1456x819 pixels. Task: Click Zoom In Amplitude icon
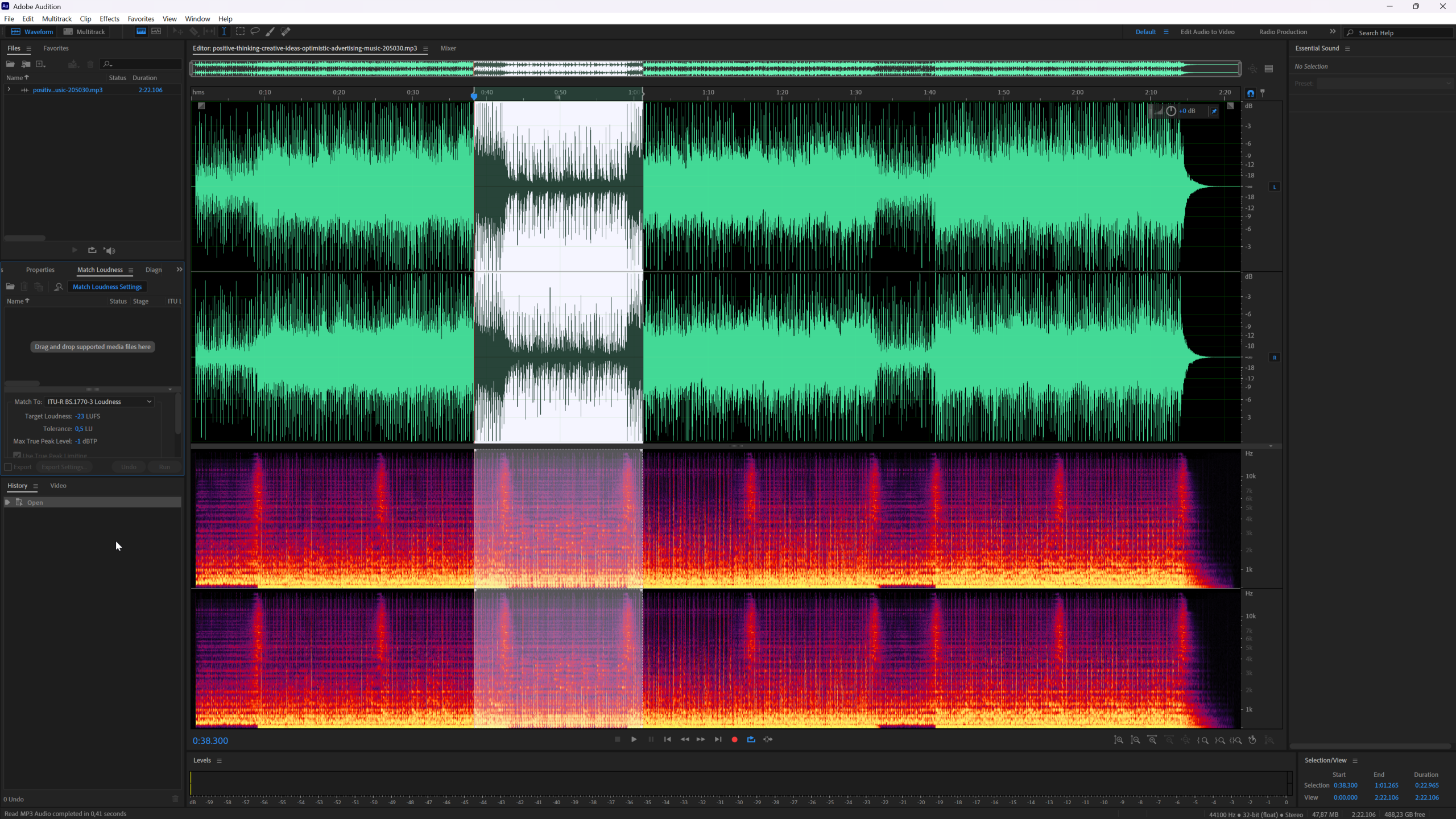point(1118,740)
